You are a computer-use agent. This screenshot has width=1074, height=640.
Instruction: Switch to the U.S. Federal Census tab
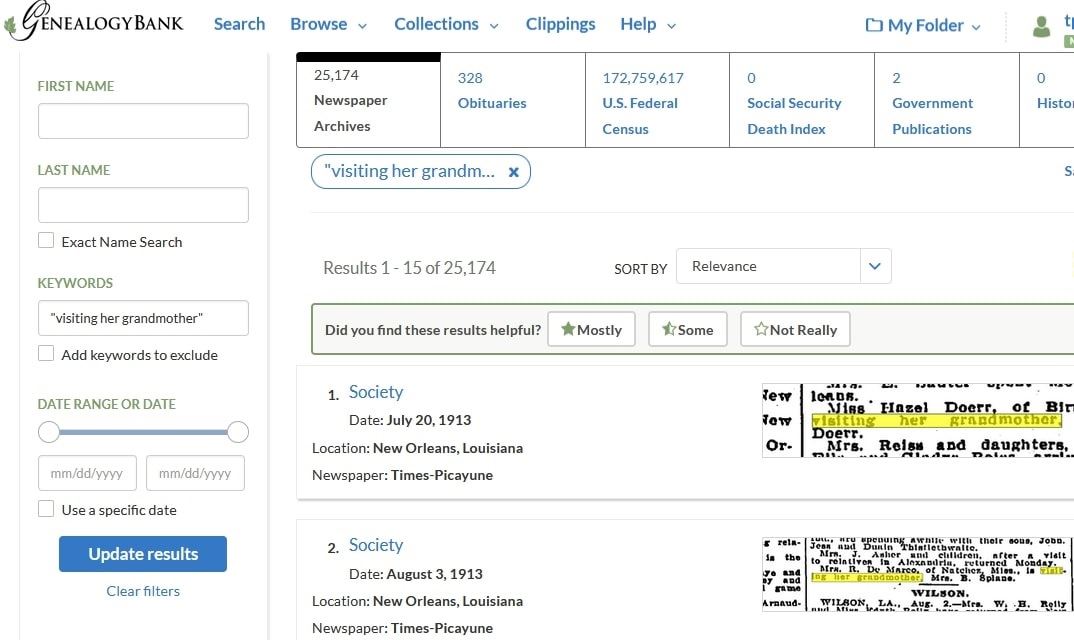pyautogui.click(x=658, y=100)
